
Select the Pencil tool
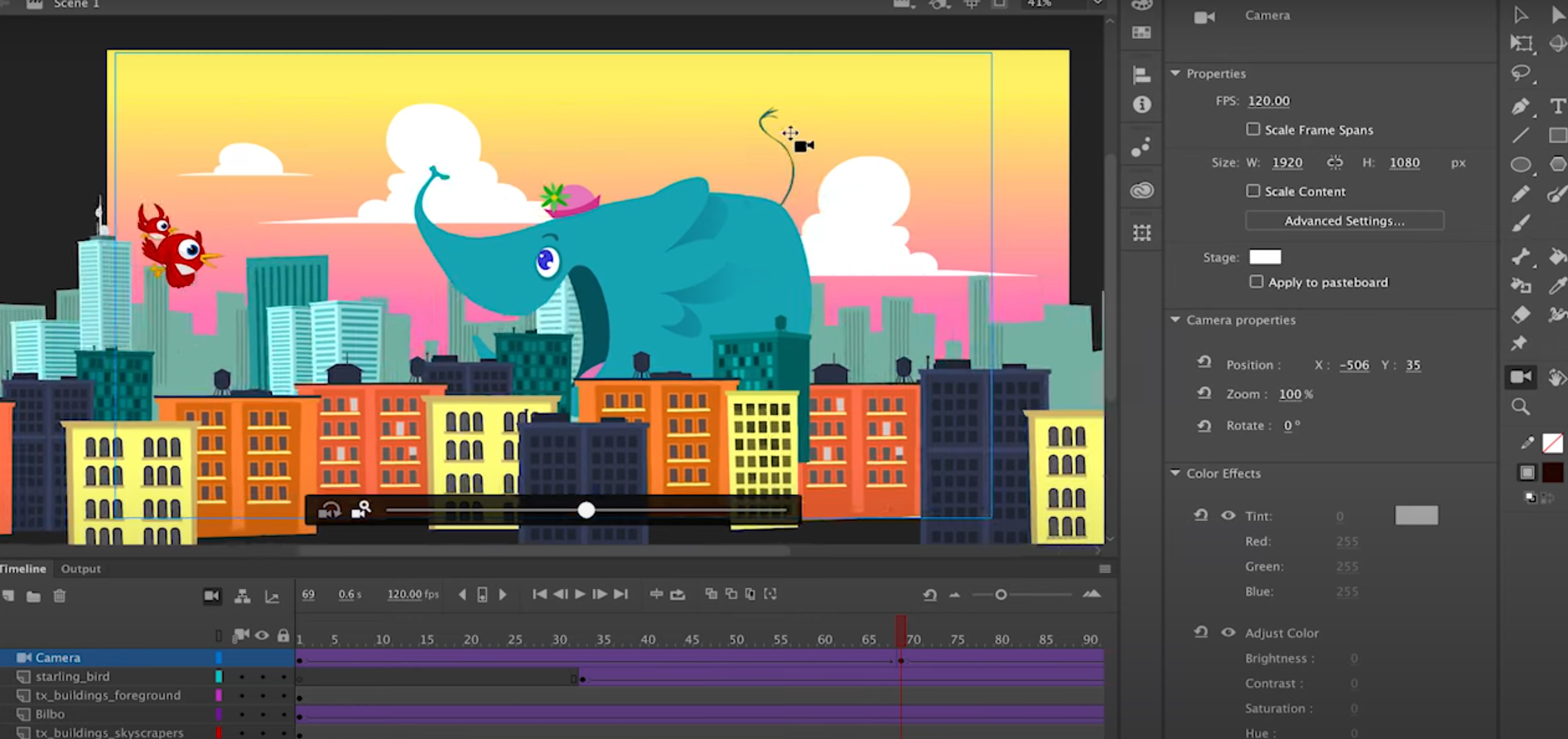[x=1521, y=194]
